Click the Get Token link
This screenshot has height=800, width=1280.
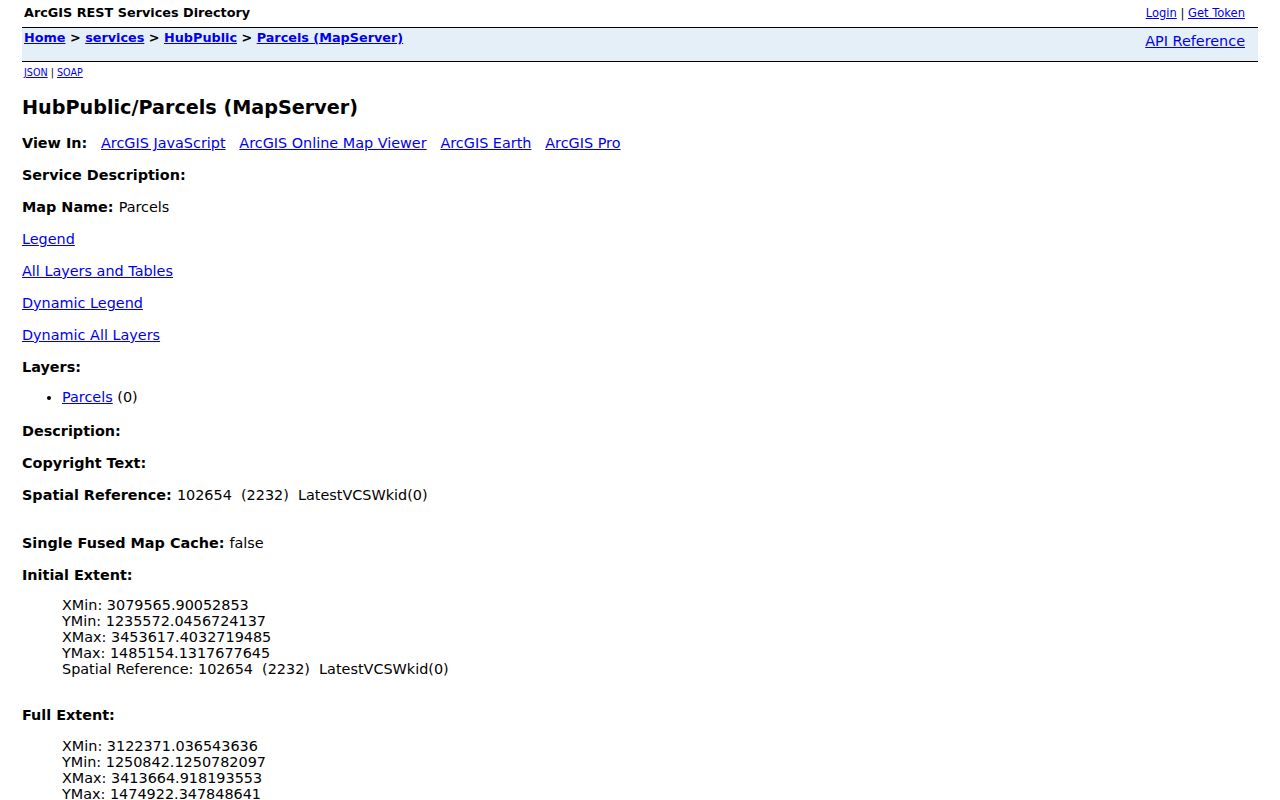point(1216,13)
